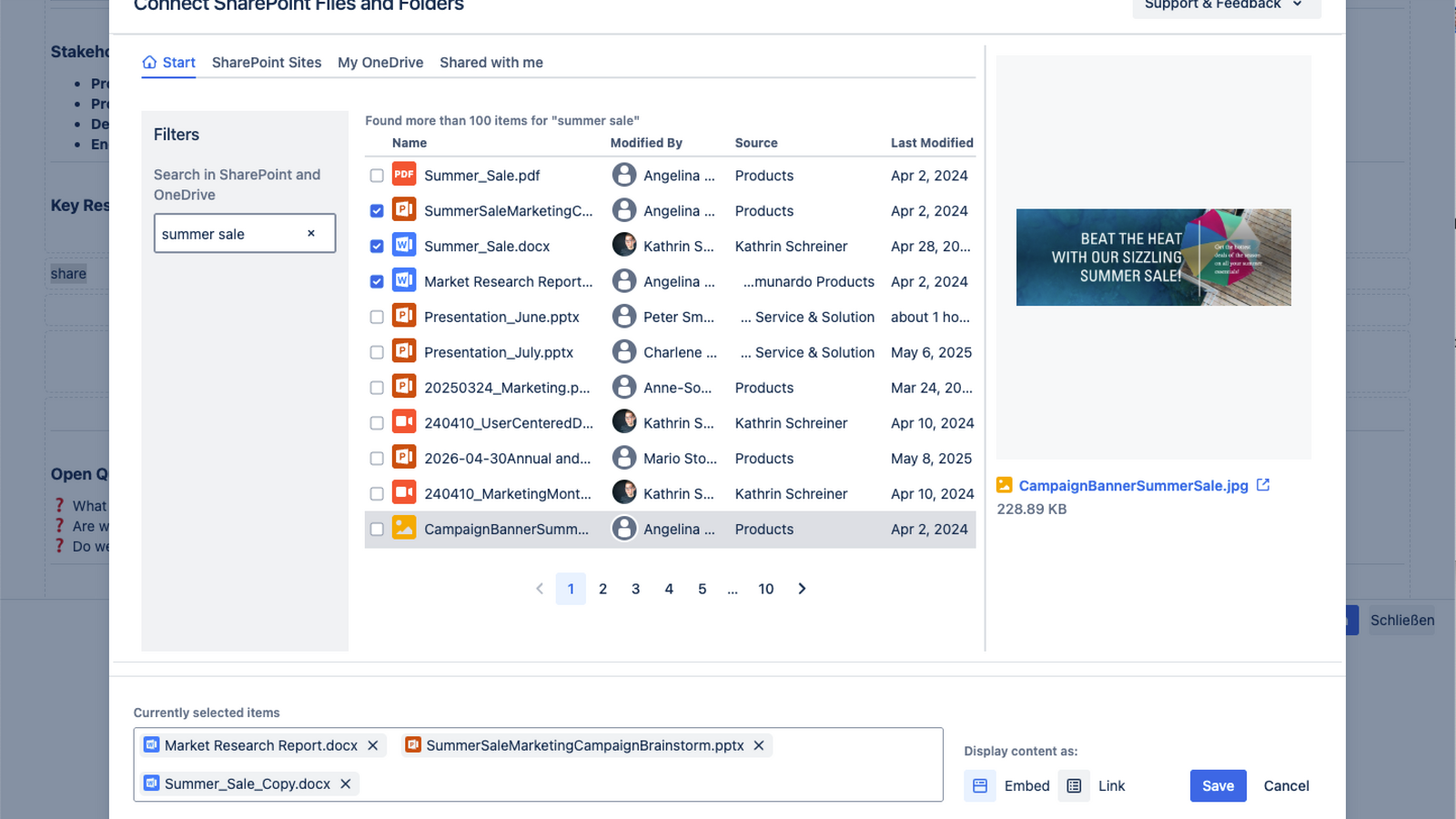Click the PowerPoint icon of 2026-04-30Annual file
Image resolution: width=1456 pixels, height=819 pixels.
(404, 458)
